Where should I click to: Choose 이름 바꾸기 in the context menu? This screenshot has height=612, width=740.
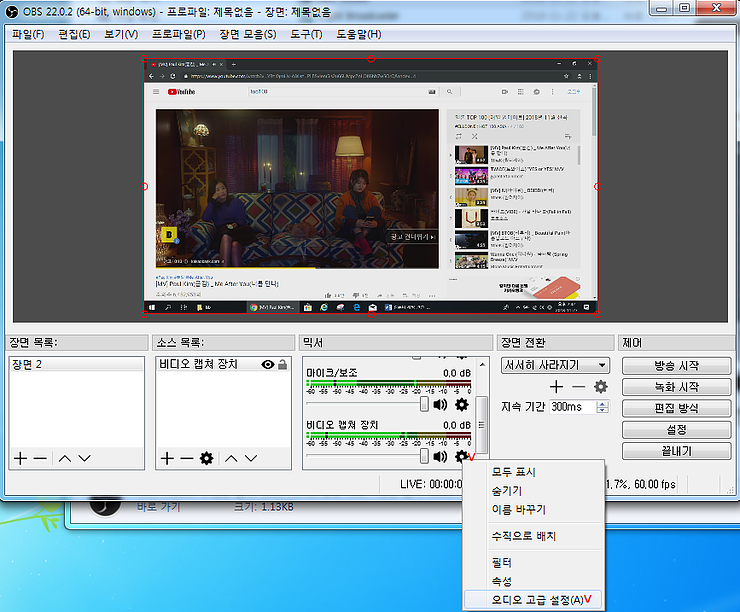(534, 510)
